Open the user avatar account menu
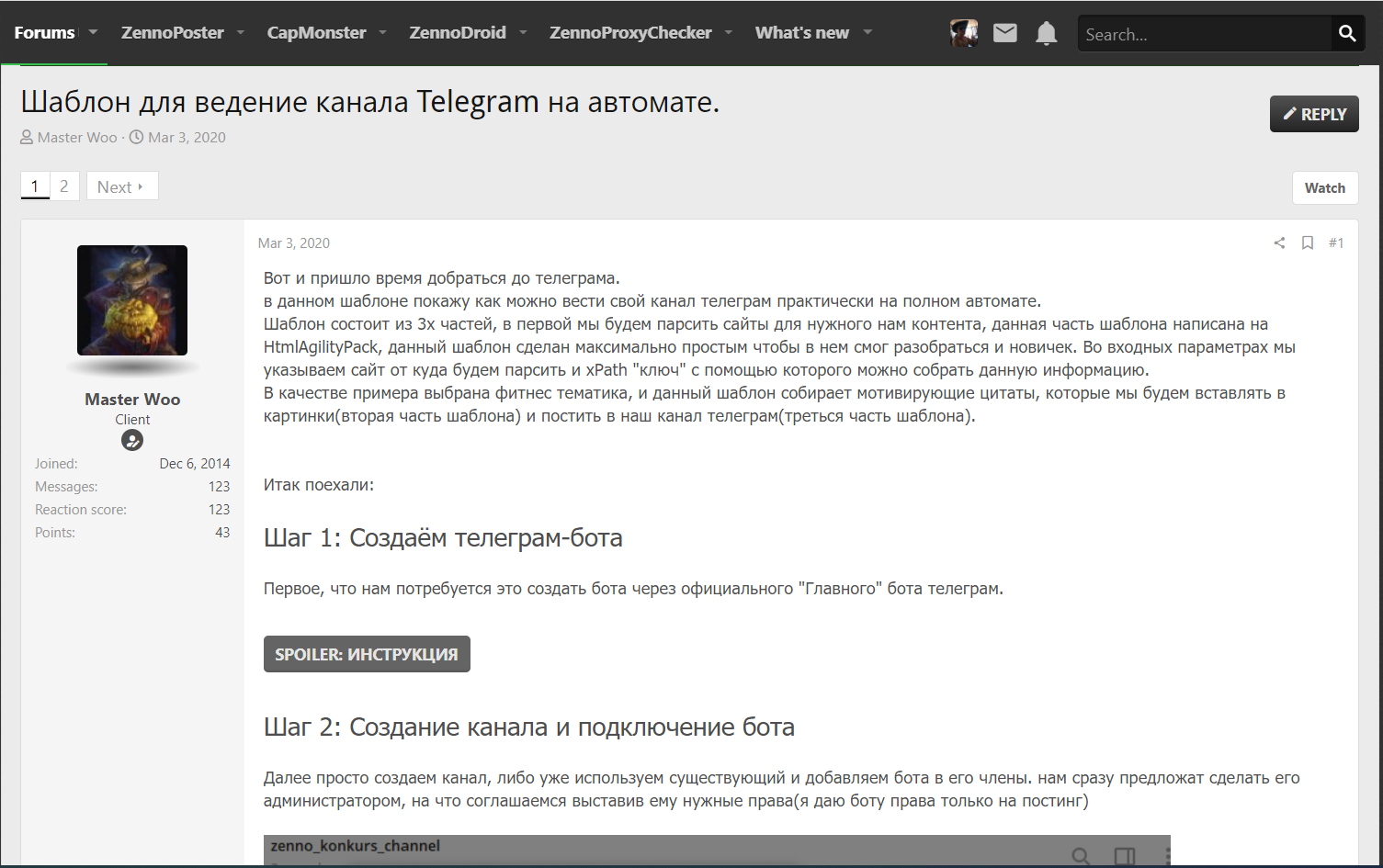Screen dimensions: 1383x868 pos(963,33)
